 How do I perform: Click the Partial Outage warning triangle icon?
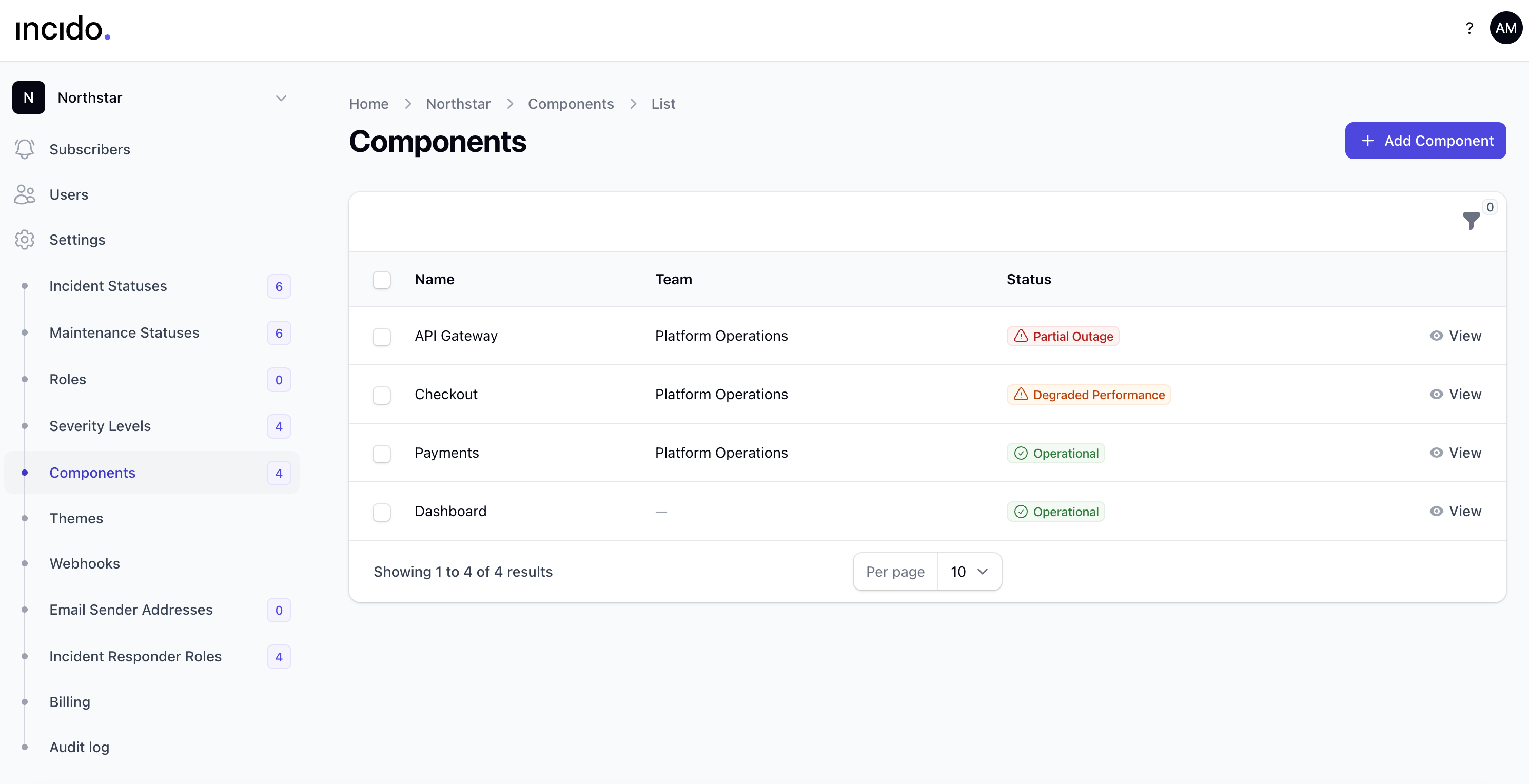pyautogui.click(x=1021, y=336)
